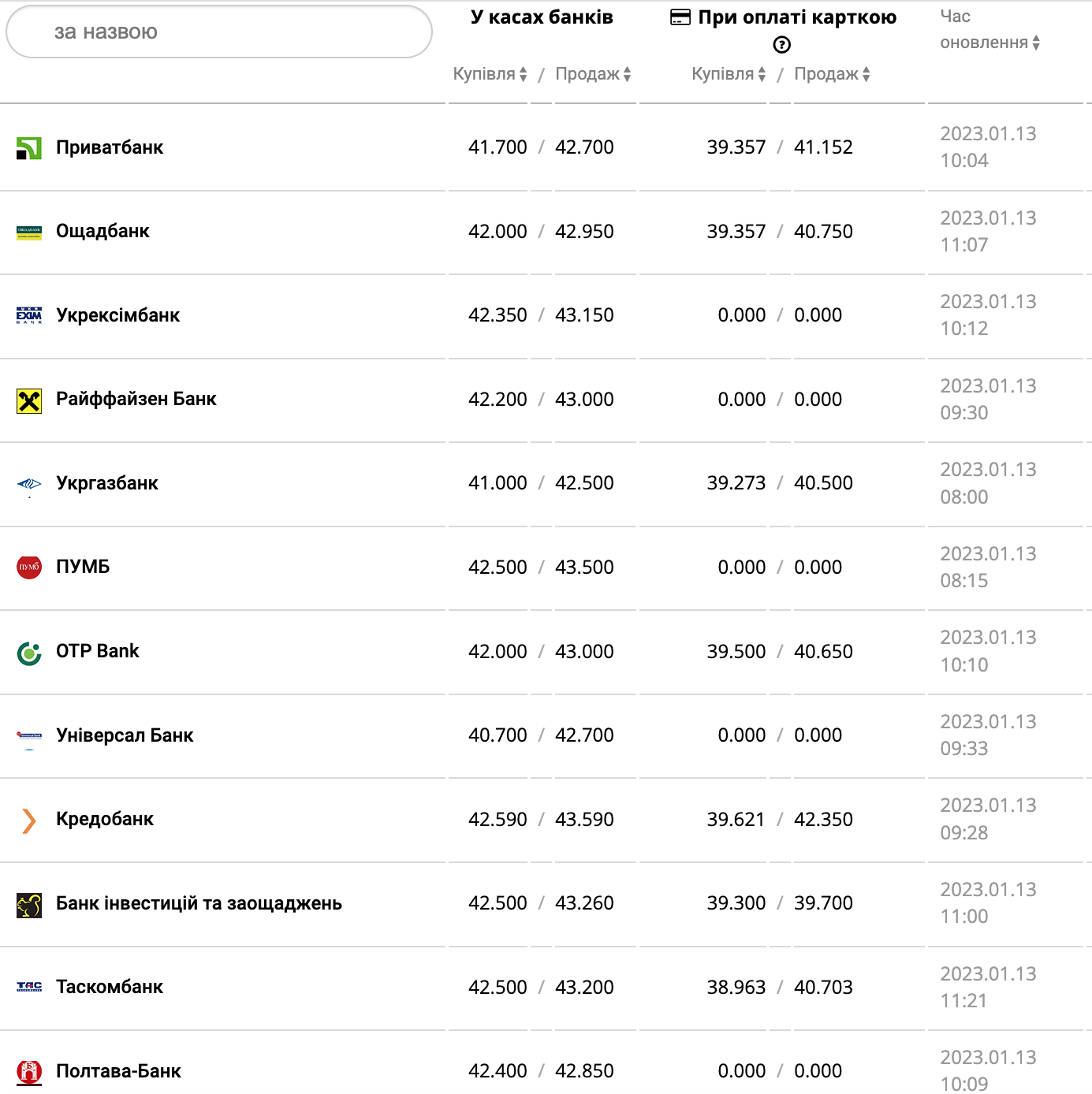Click the help question mark icon
1092x1094 pixels.
781,45
